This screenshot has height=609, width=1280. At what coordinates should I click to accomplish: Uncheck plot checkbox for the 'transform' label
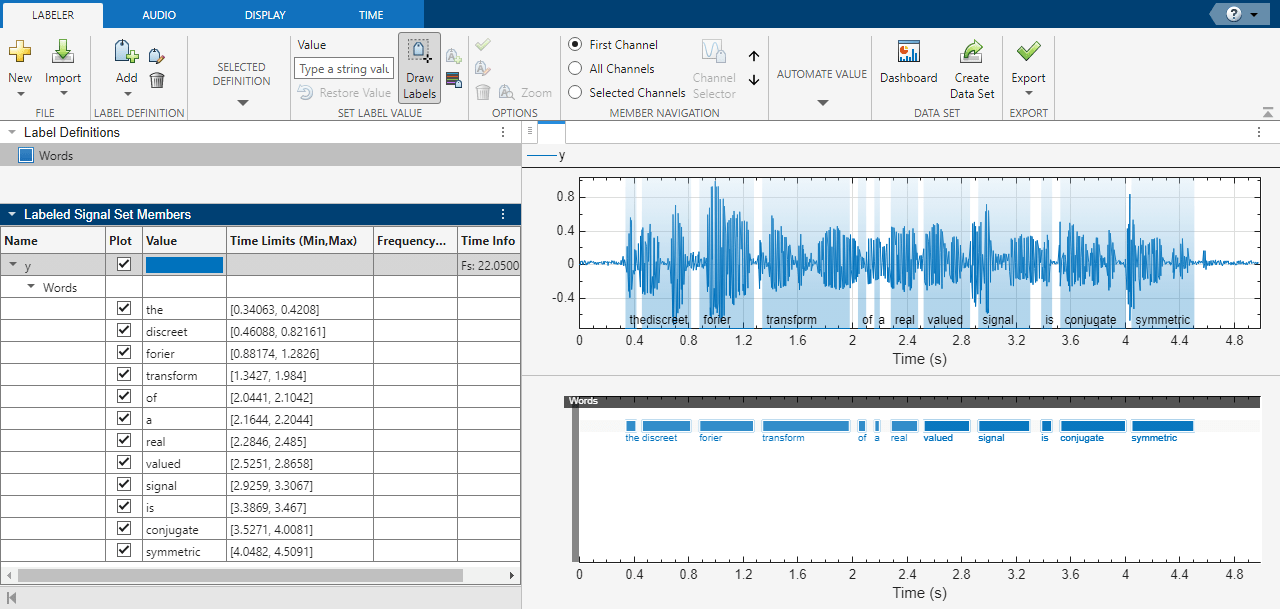tap(124, 374)
